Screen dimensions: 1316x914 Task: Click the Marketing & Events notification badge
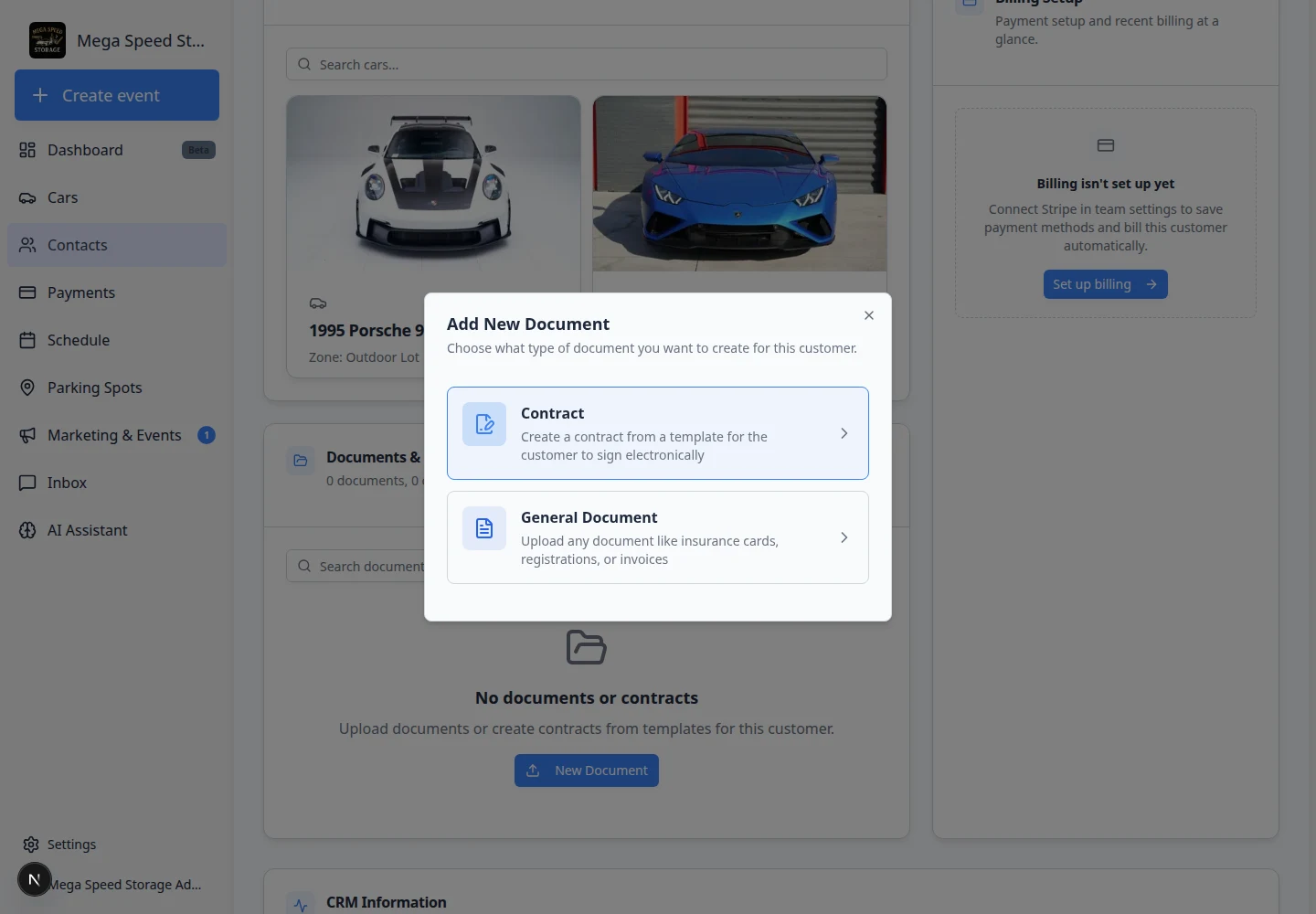pos(207,435)
